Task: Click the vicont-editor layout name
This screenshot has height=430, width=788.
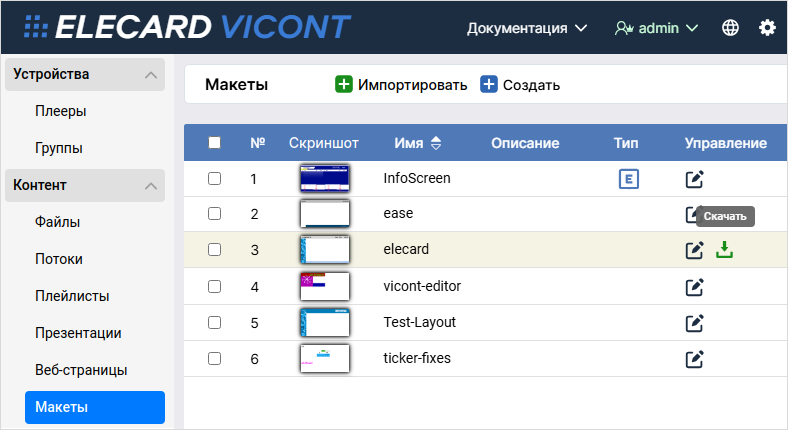Action: 422,286
